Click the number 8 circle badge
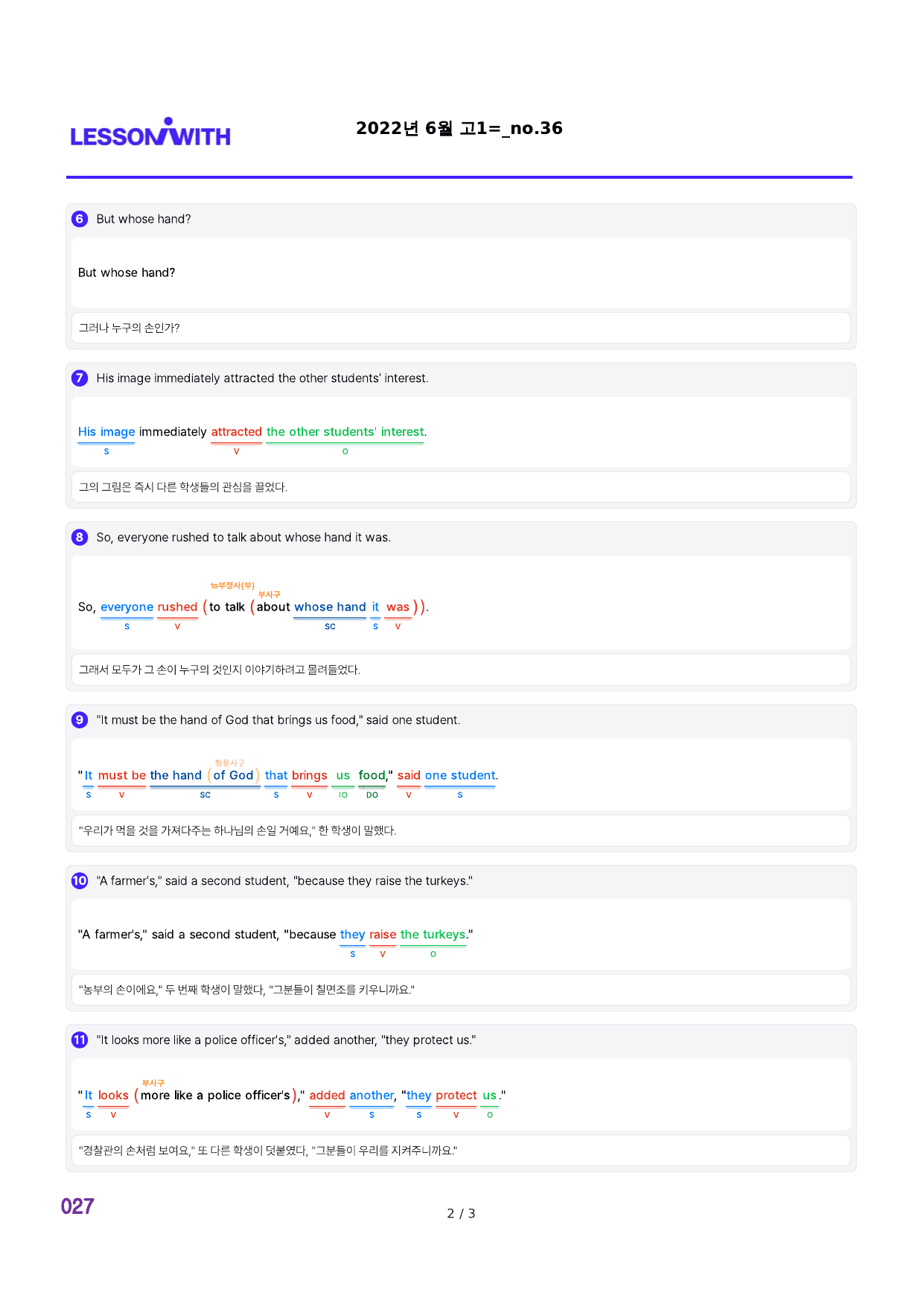 (80, 538)
